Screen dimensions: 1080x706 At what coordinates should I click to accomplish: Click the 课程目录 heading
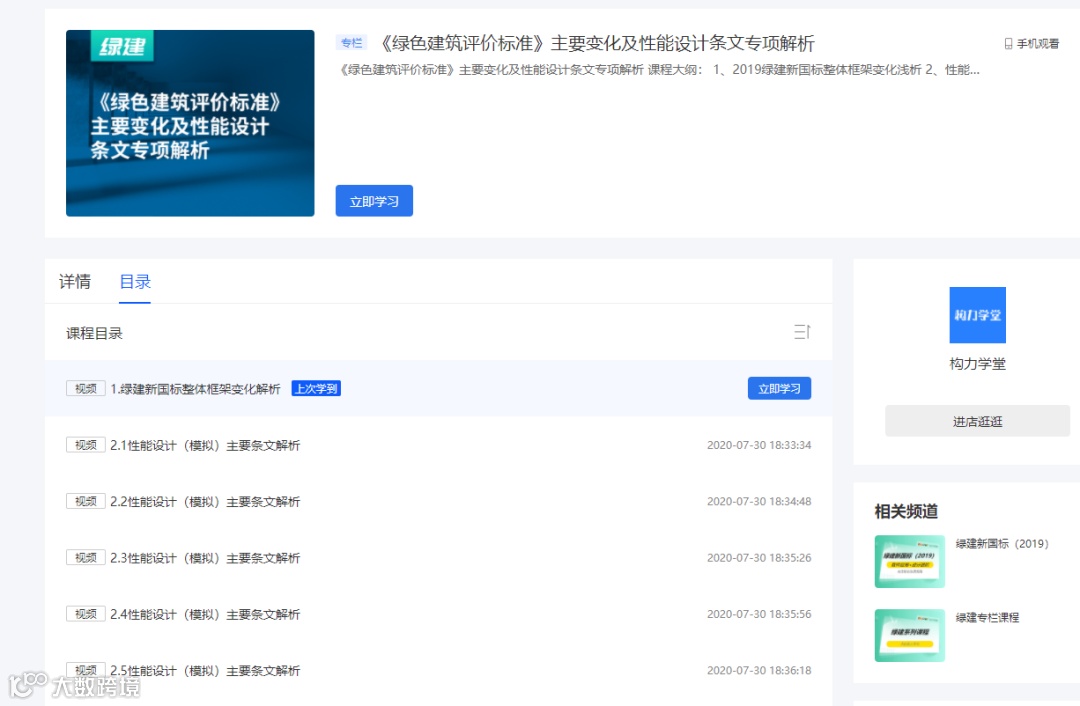94,333
